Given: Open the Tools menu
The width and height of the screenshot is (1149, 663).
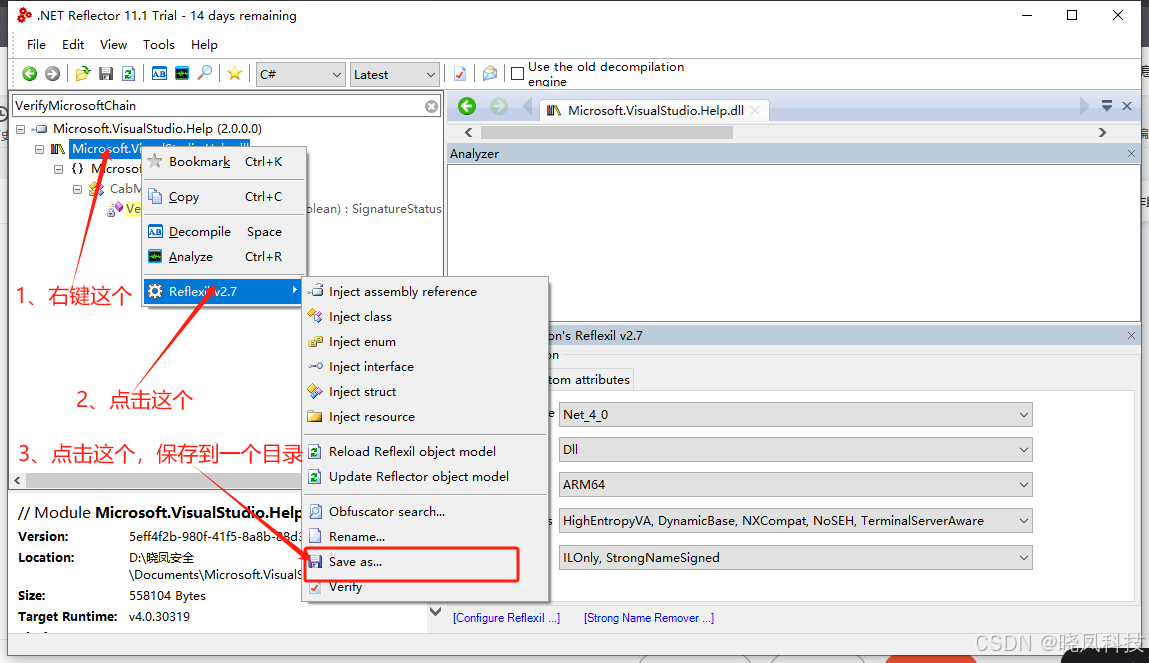Looking at the screenshot, I should point(158,45).
